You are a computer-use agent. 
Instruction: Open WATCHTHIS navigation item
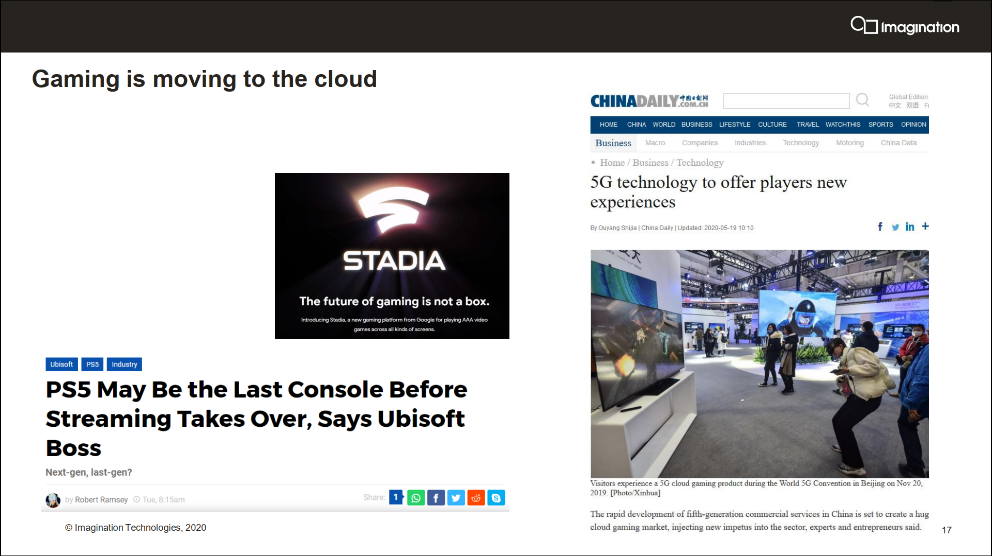coord(843,125)
